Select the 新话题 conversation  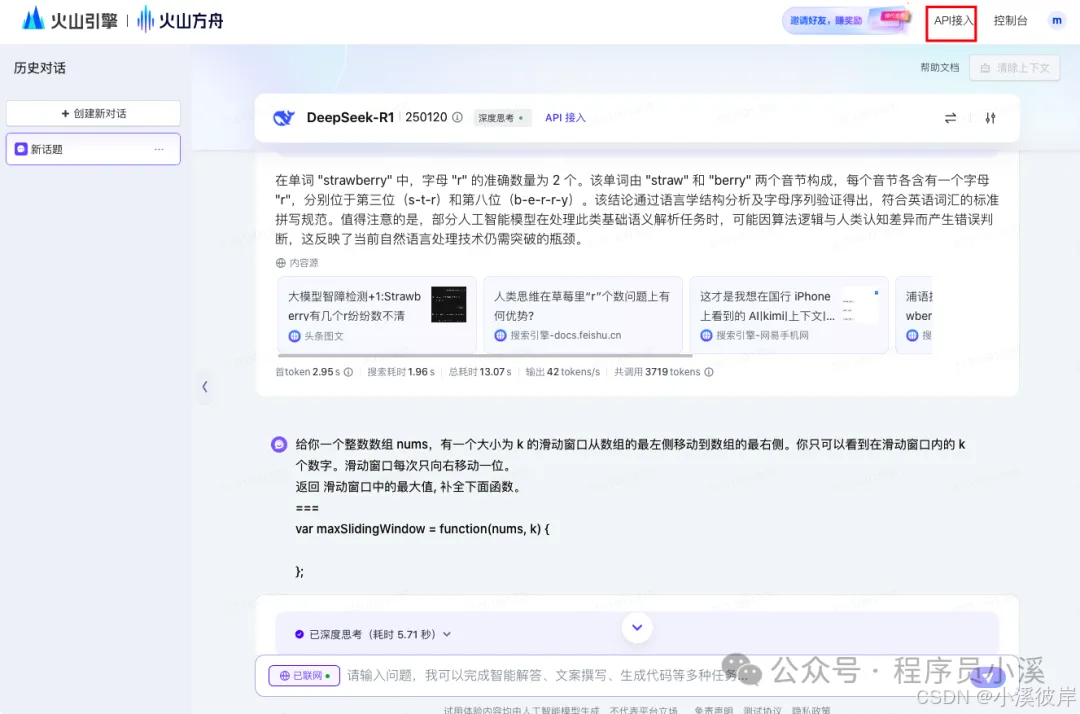pos(94,149)
